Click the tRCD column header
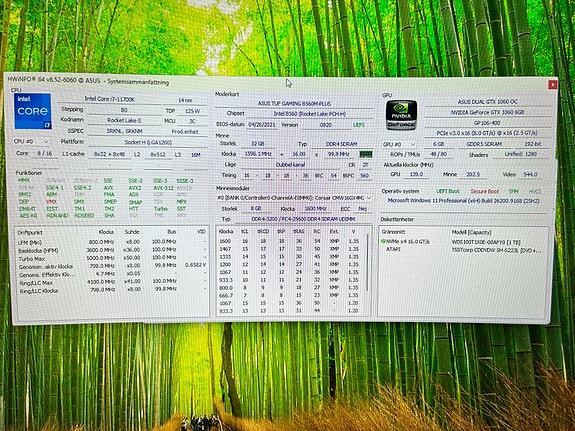Image resolution: width=575 pixels, height=431 pixels. tap(263, 231)
